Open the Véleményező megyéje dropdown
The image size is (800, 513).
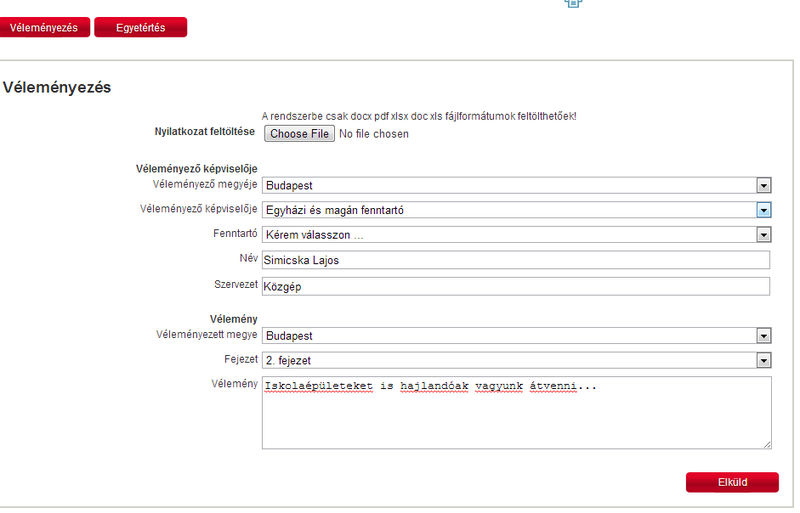(x=516, y=185)
